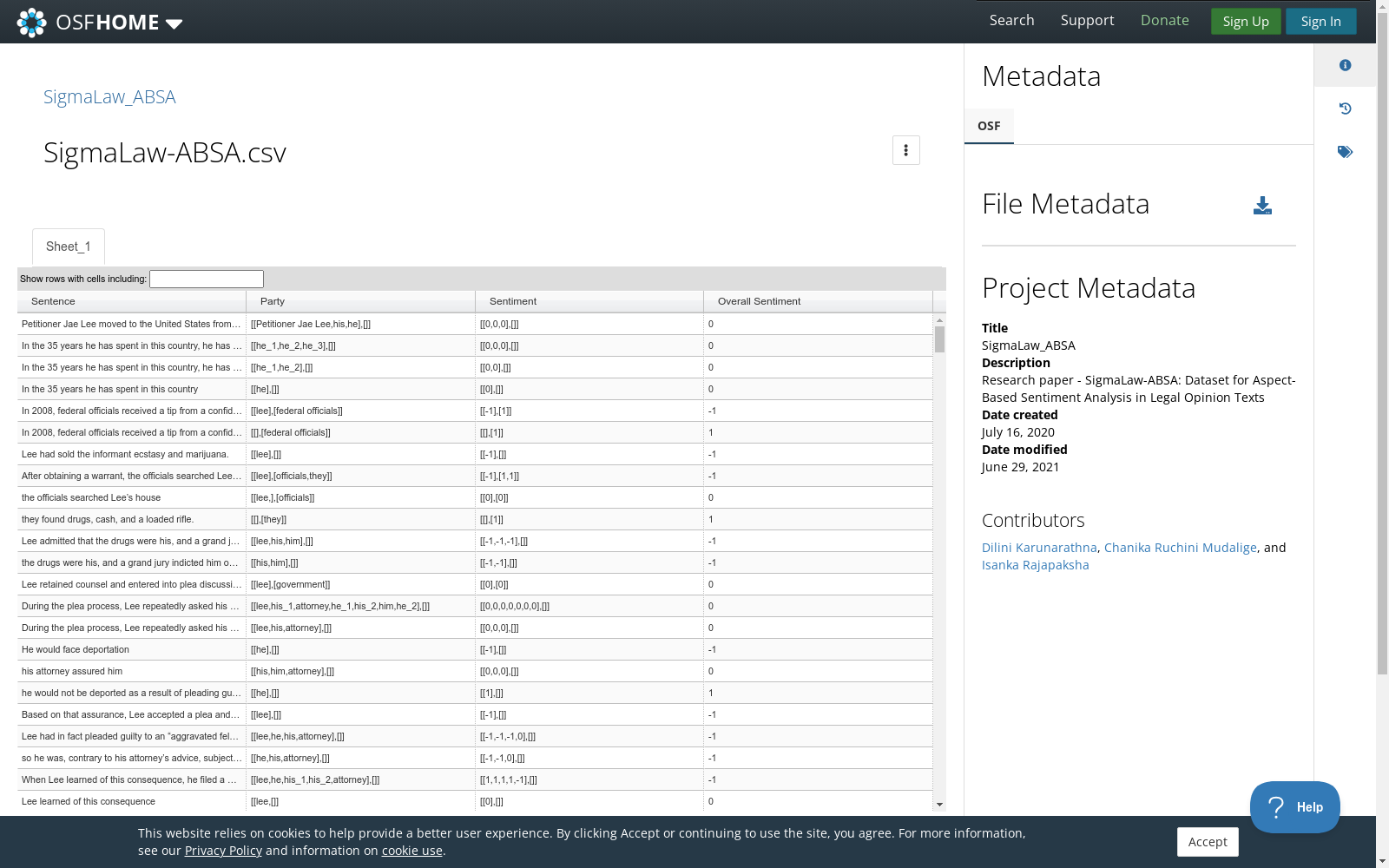This screenshot has height=868, width=1389.
Task: Open the file options three-dot menu
Action: (905, 150)
